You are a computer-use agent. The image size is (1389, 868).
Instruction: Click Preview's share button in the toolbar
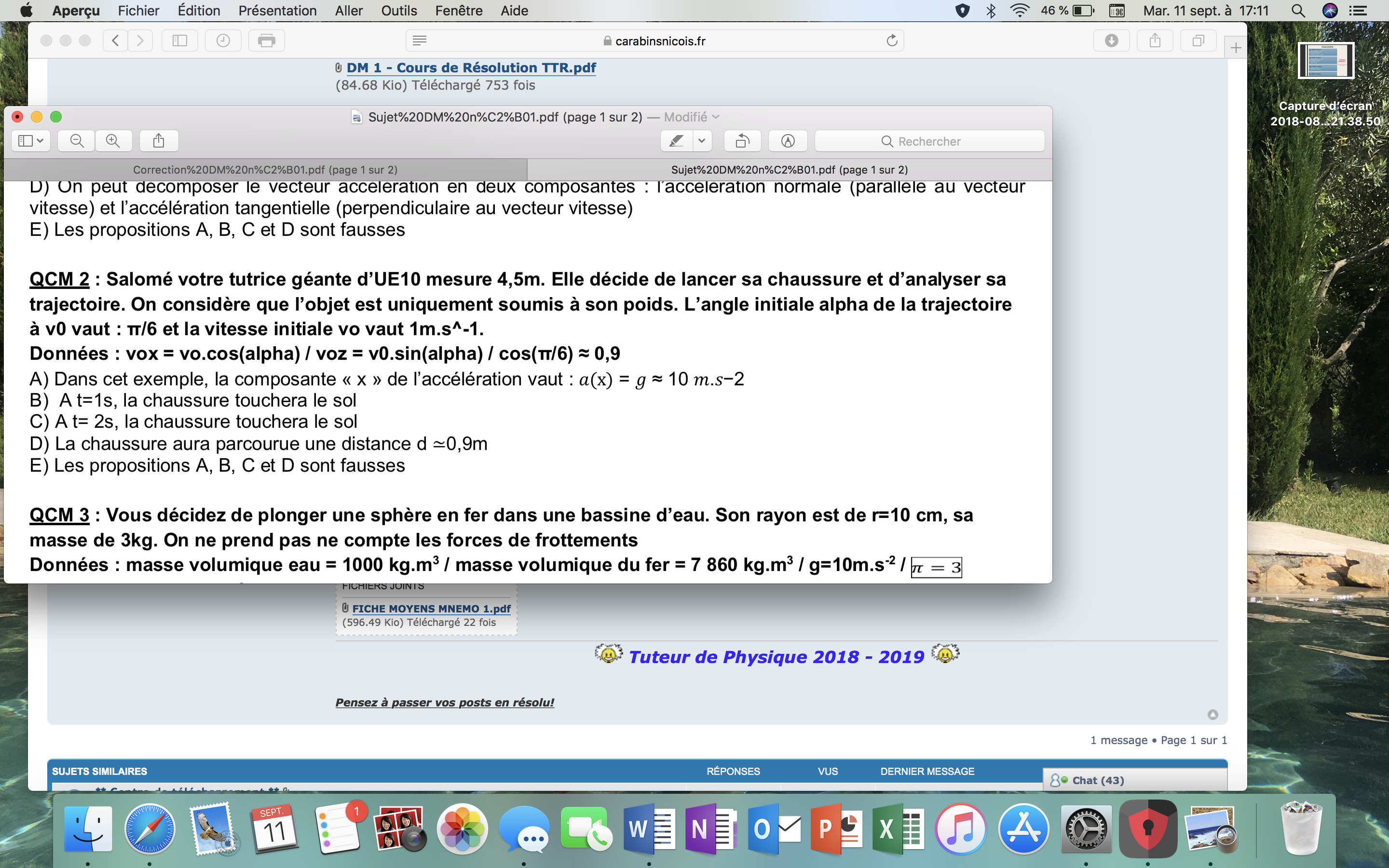pos(159,141)
